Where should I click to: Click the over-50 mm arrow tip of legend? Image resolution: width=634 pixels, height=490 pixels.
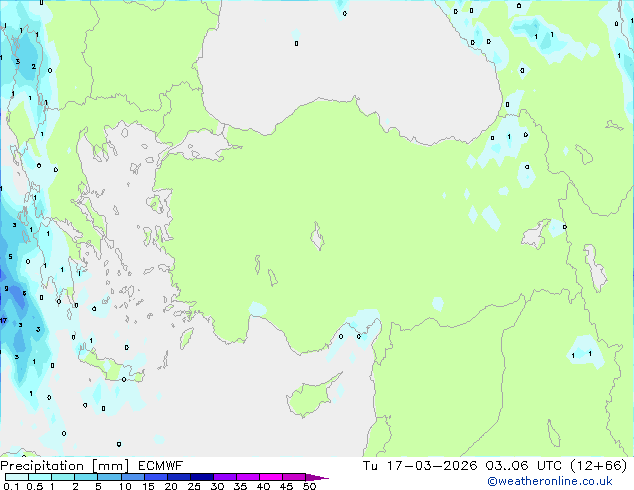pos(317,477)
